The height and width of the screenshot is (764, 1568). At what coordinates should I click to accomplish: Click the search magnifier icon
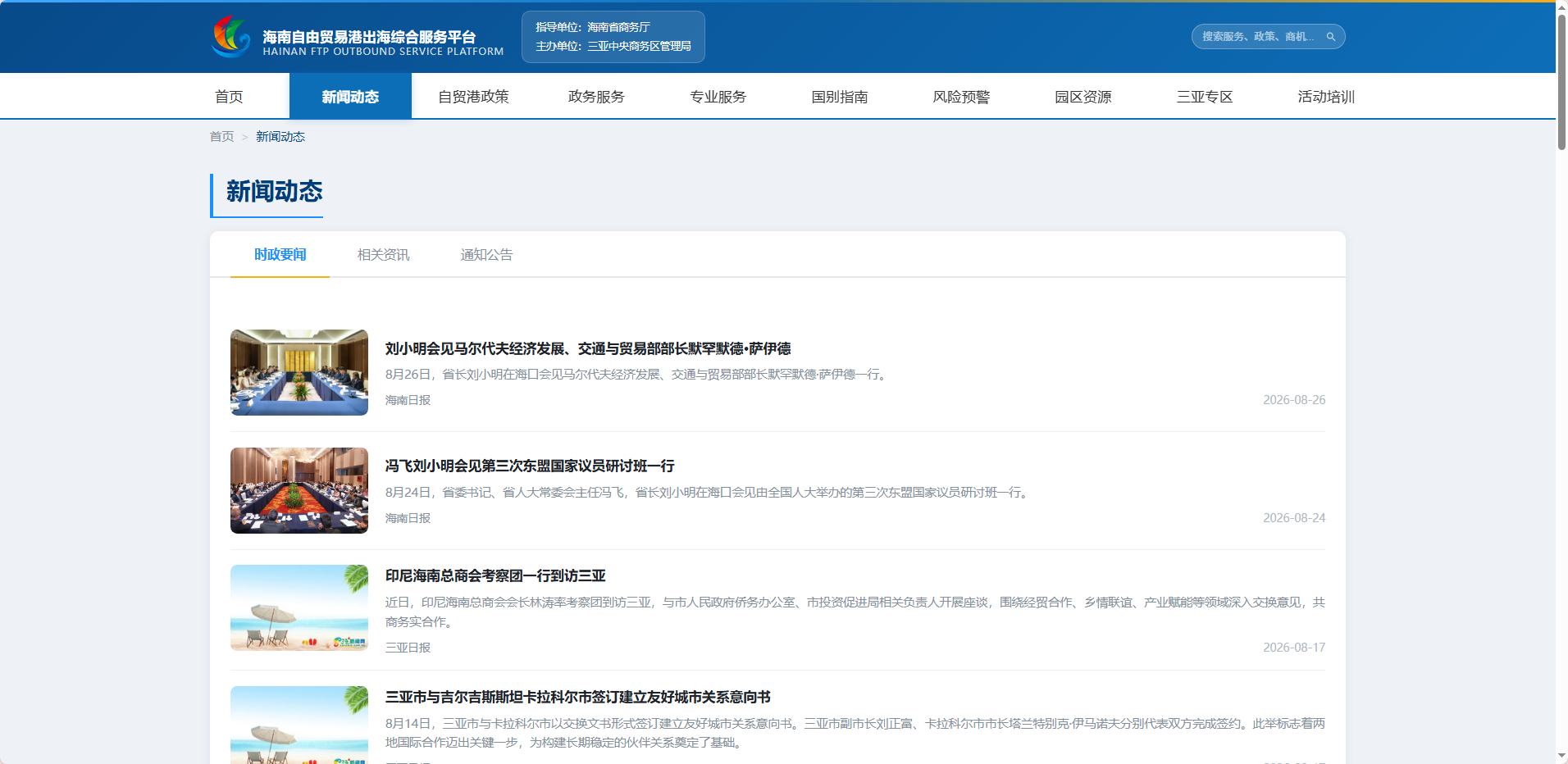(1330, 37)
